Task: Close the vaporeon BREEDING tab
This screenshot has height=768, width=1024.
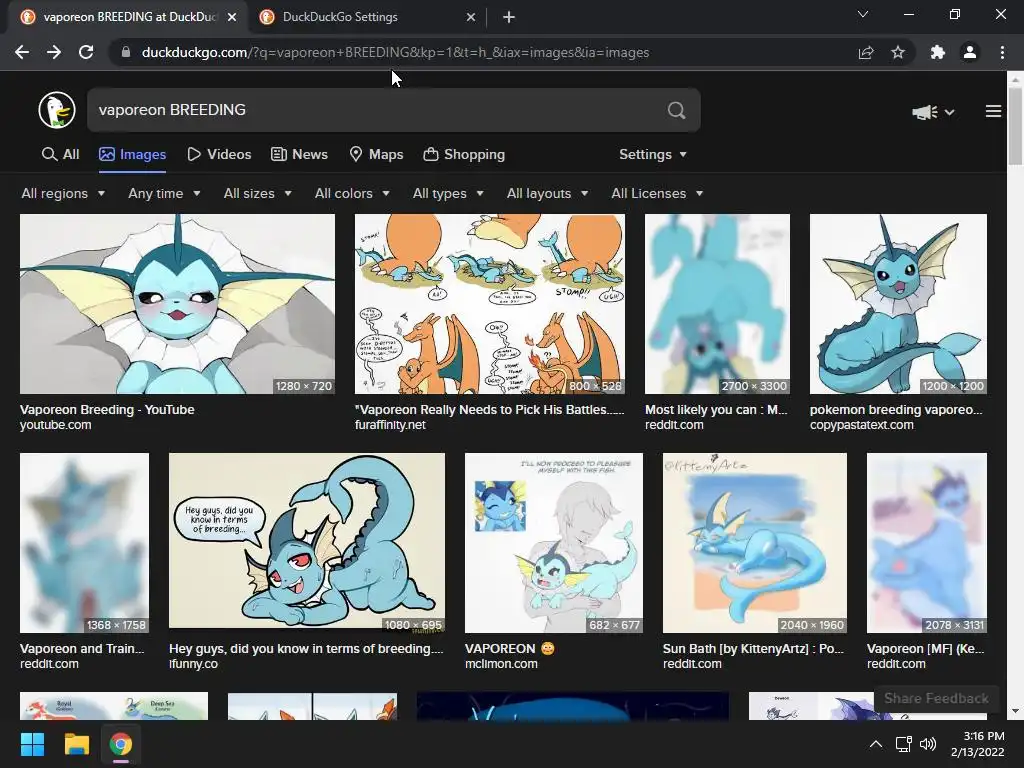Action: tap(231, 17)
